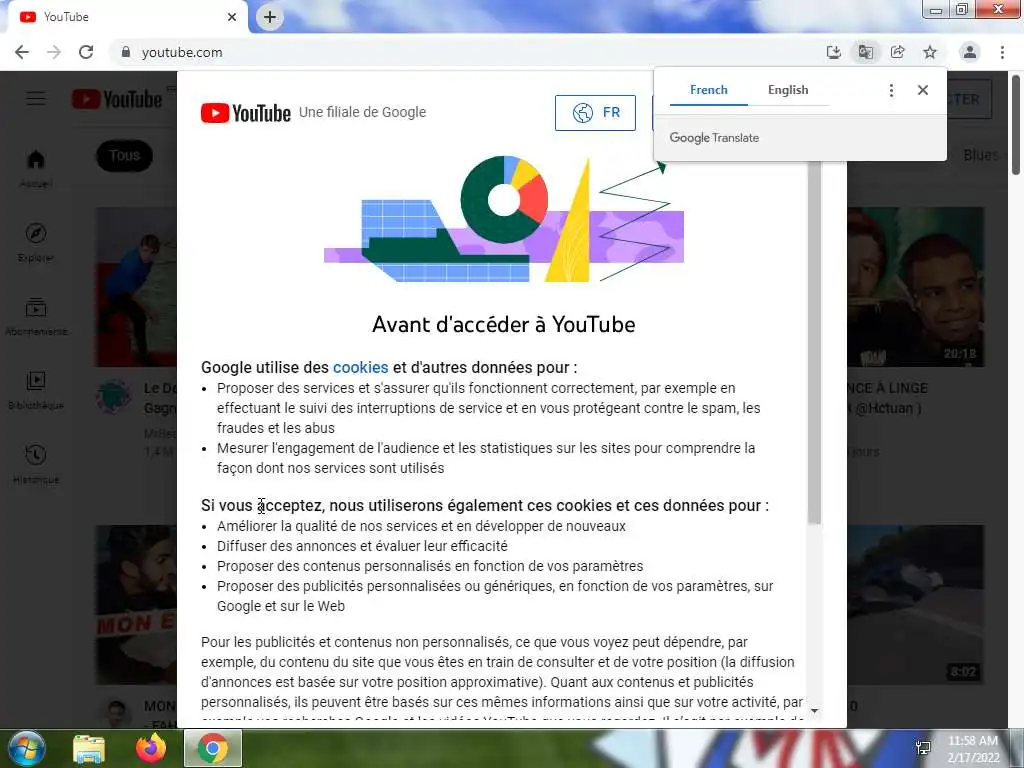Image resolution: width=1024 pixels, height=768 pixels.
Task: Open the Chrome profile avatar
Action: 970,52
